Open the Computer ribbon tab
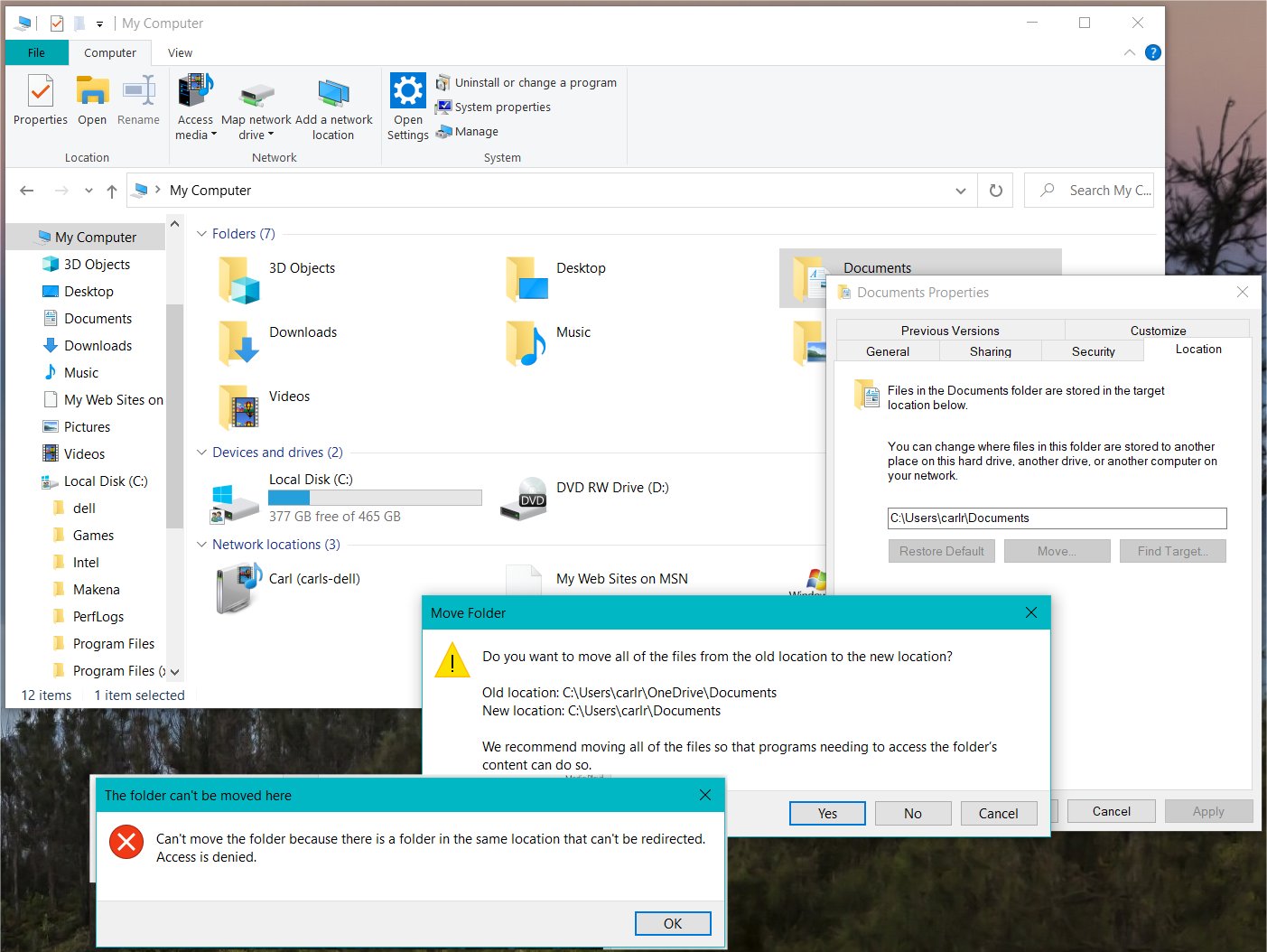 (x=110, y=52)
